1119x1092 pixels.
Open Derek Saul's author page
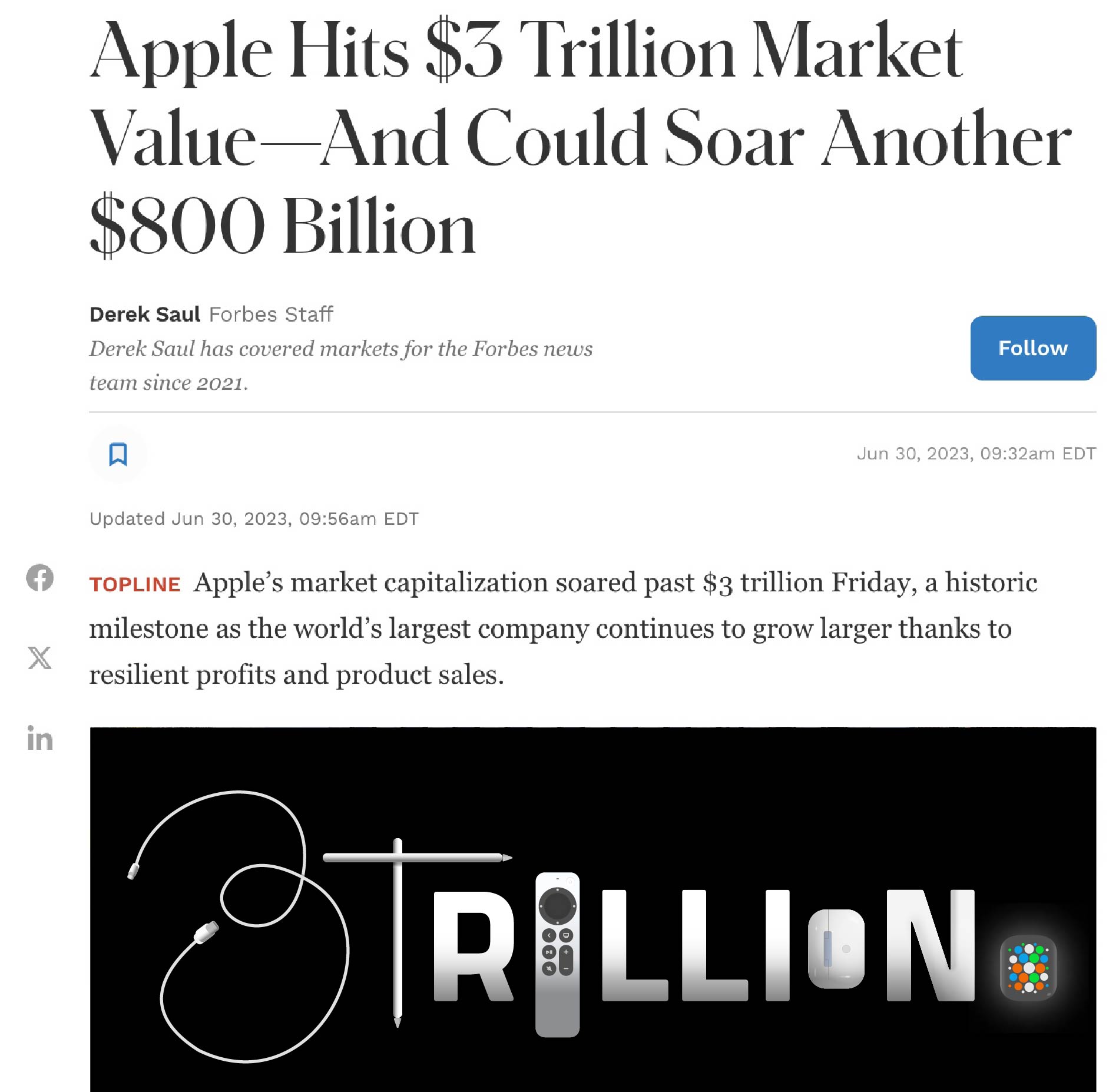(x=145, y=315)
